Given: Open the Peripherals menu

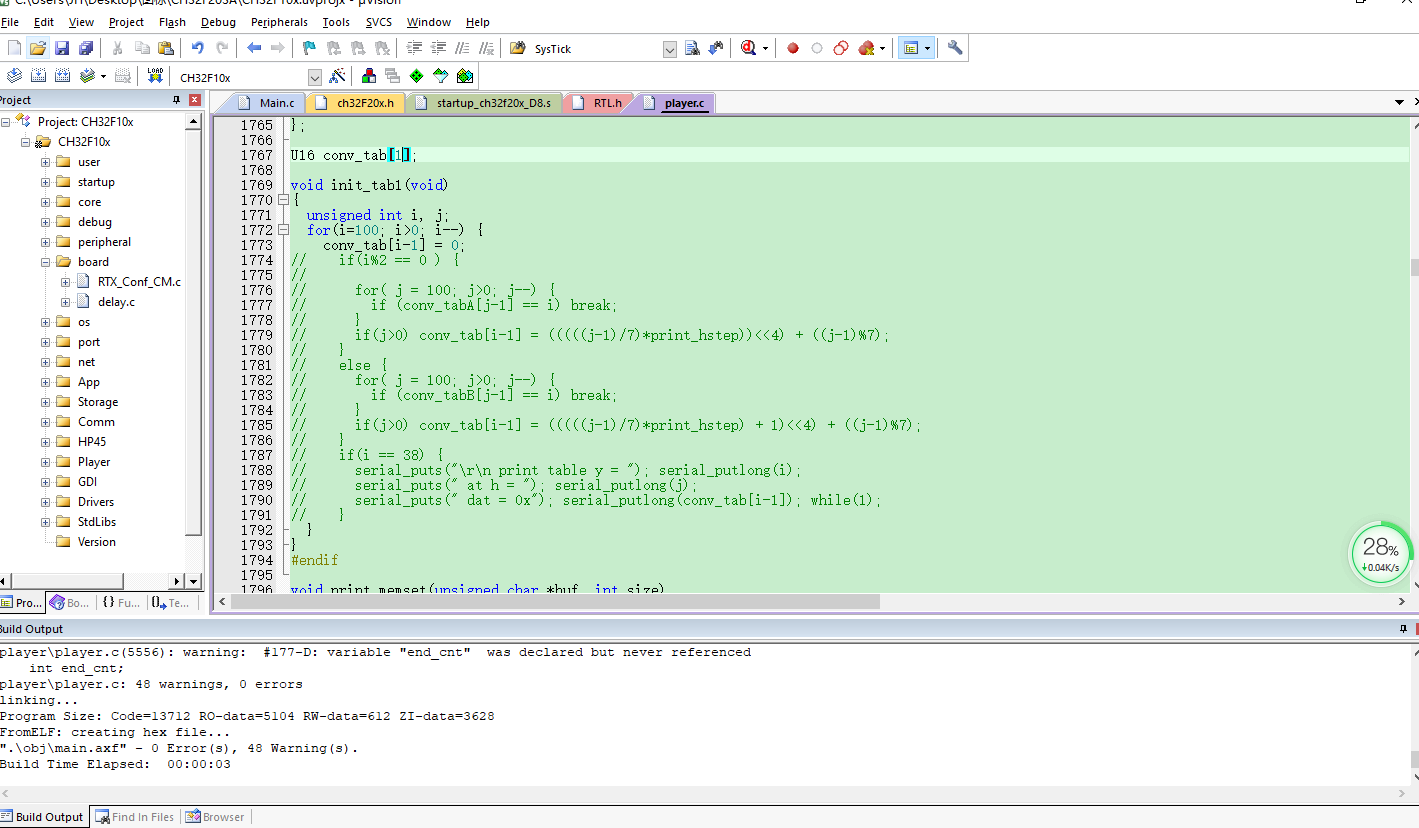Looking at the screenshot, I should coord(279,22).
